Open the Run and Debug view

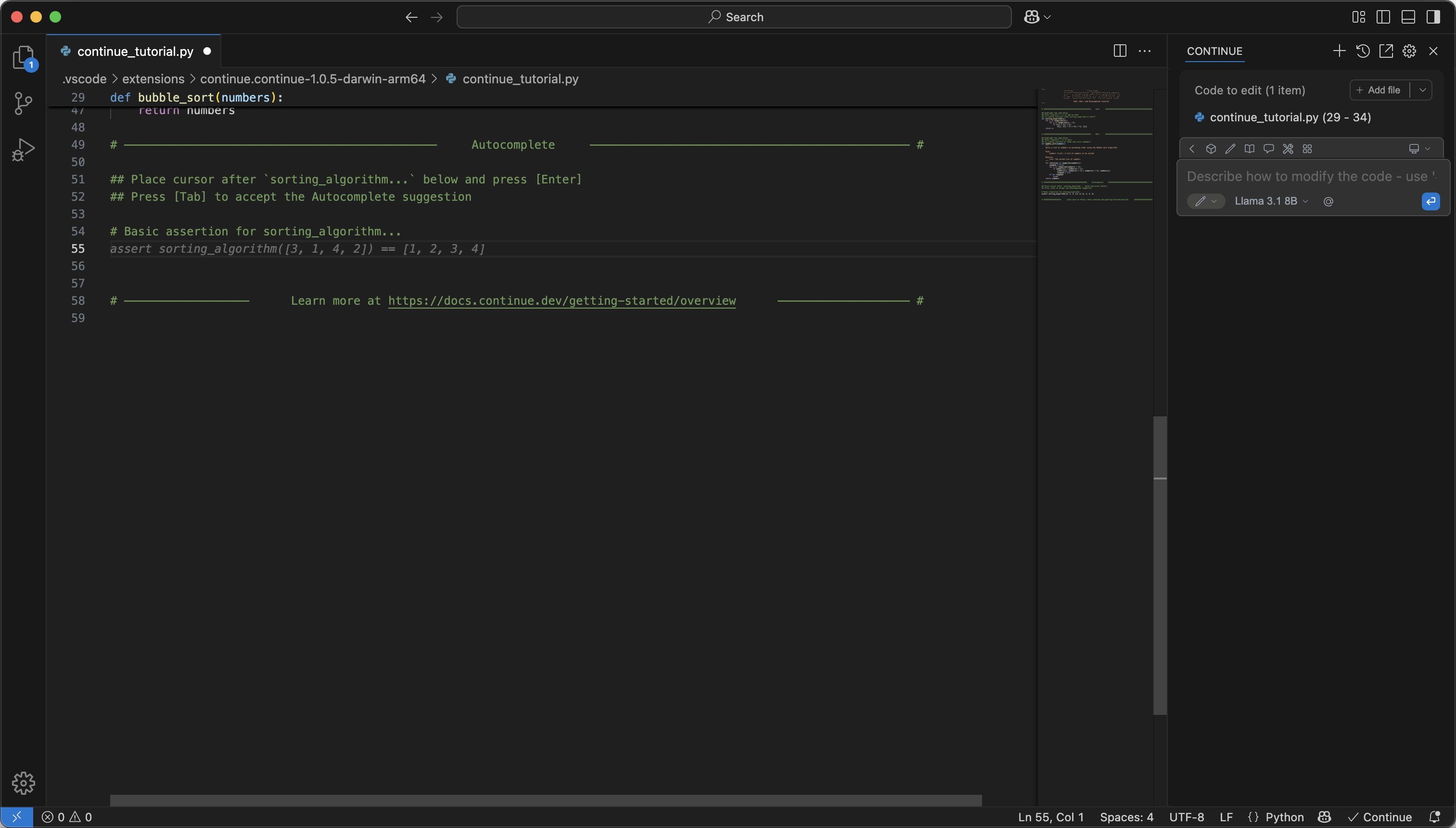coord(23,150)
